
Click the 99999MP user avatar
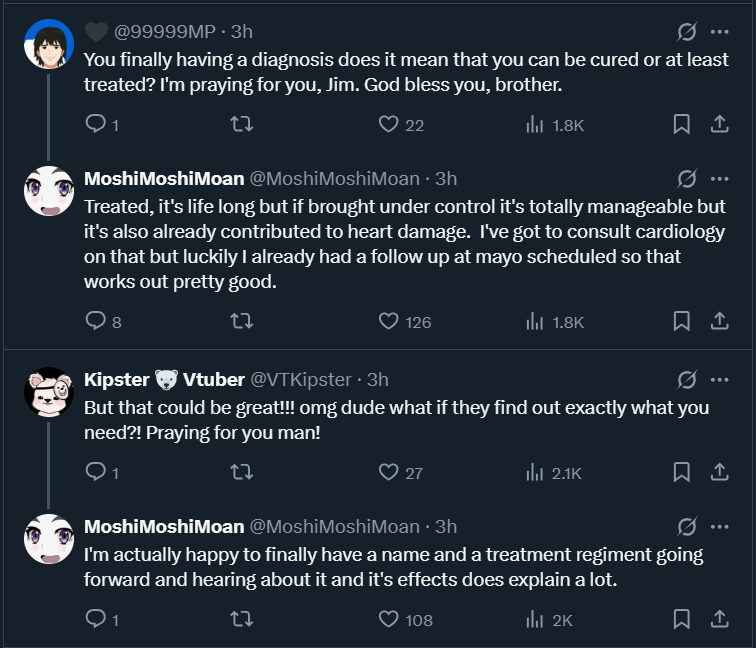click(48, 45)
